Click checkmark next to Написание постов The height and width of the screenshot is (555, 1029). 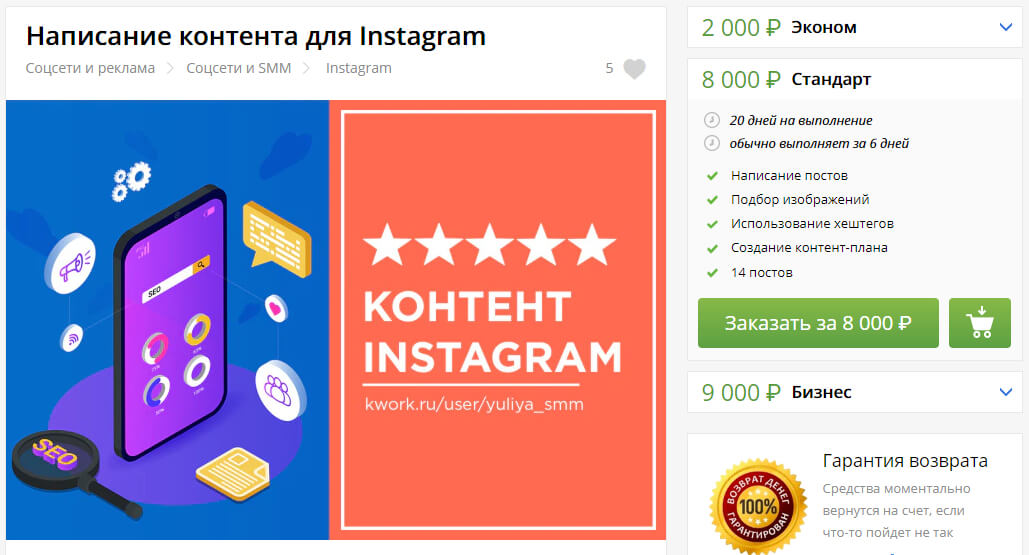click(712, 176)
